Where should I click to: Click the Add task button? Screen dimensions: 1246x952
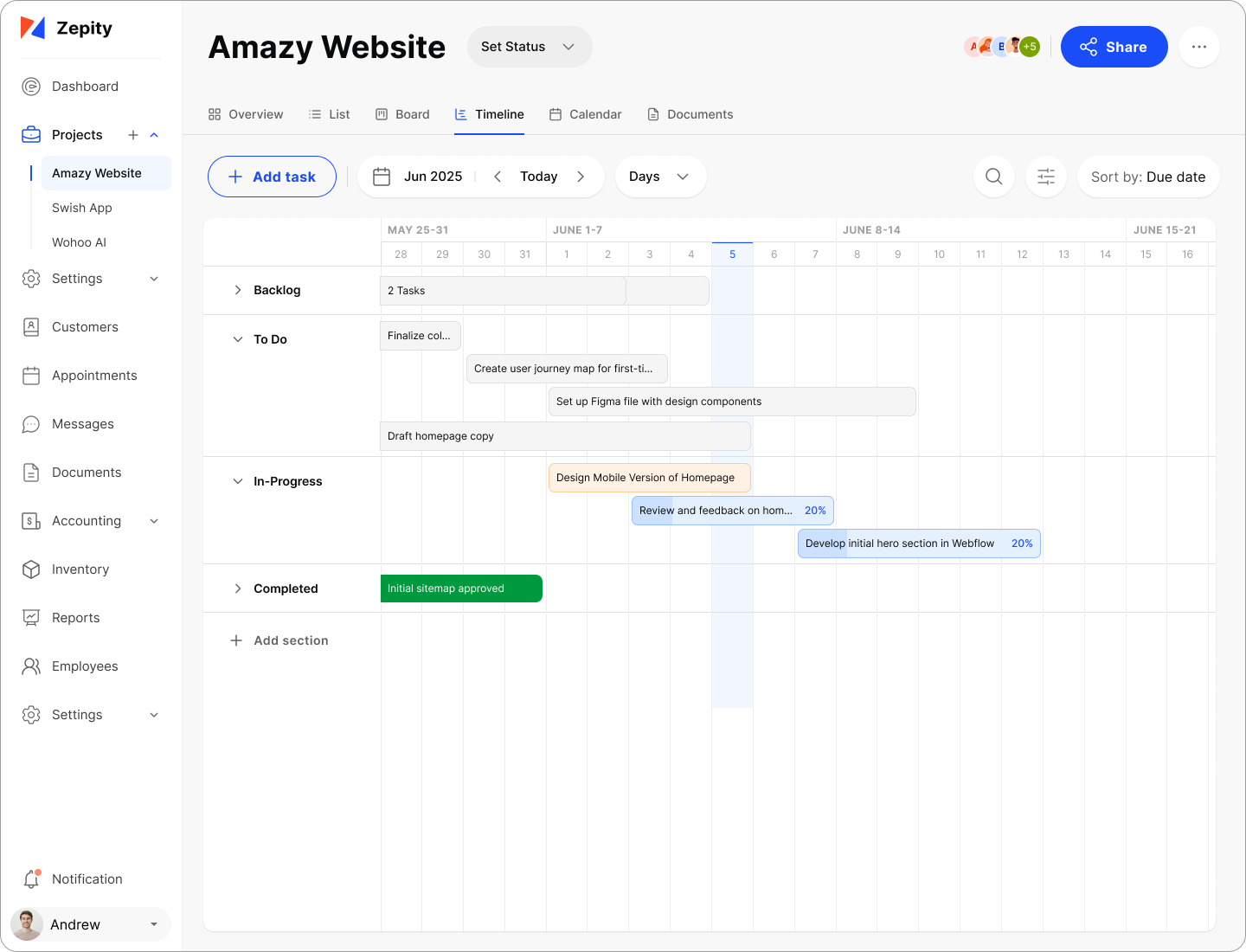point(272,177)
